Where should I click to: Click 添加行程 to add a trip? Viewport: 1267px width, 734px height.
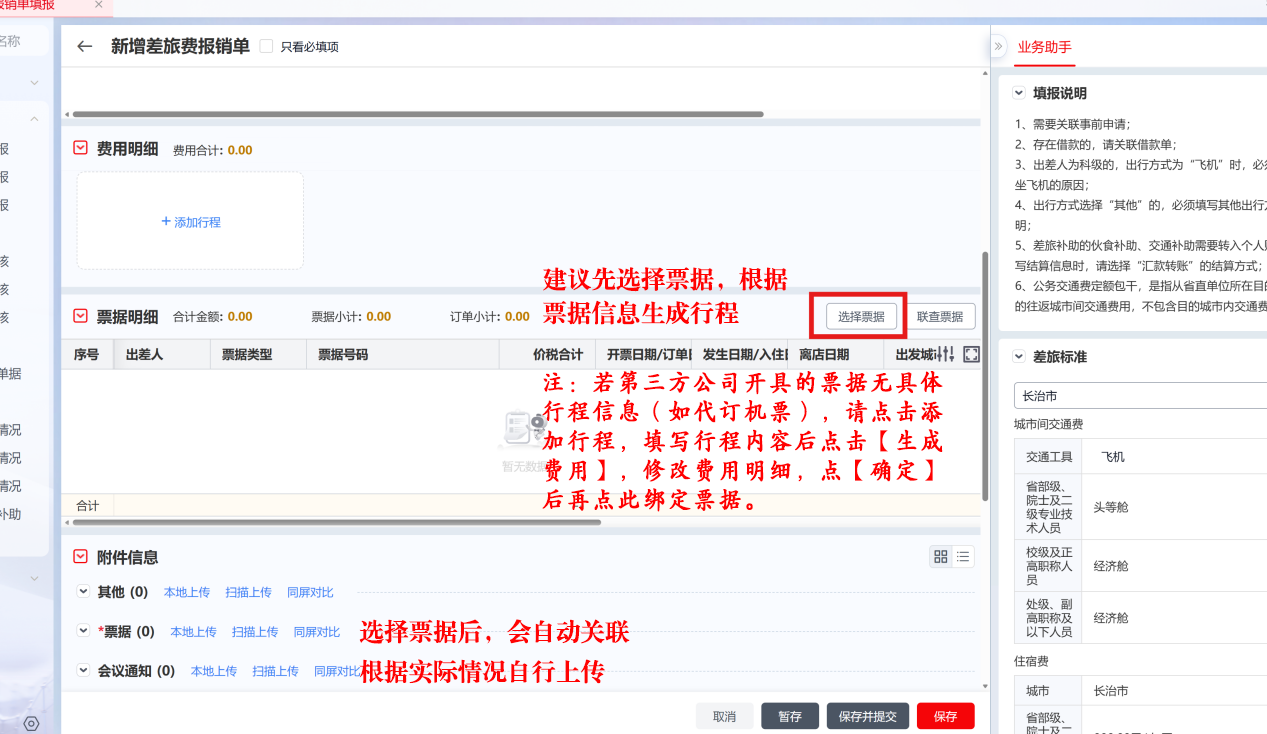pos(190,222)
